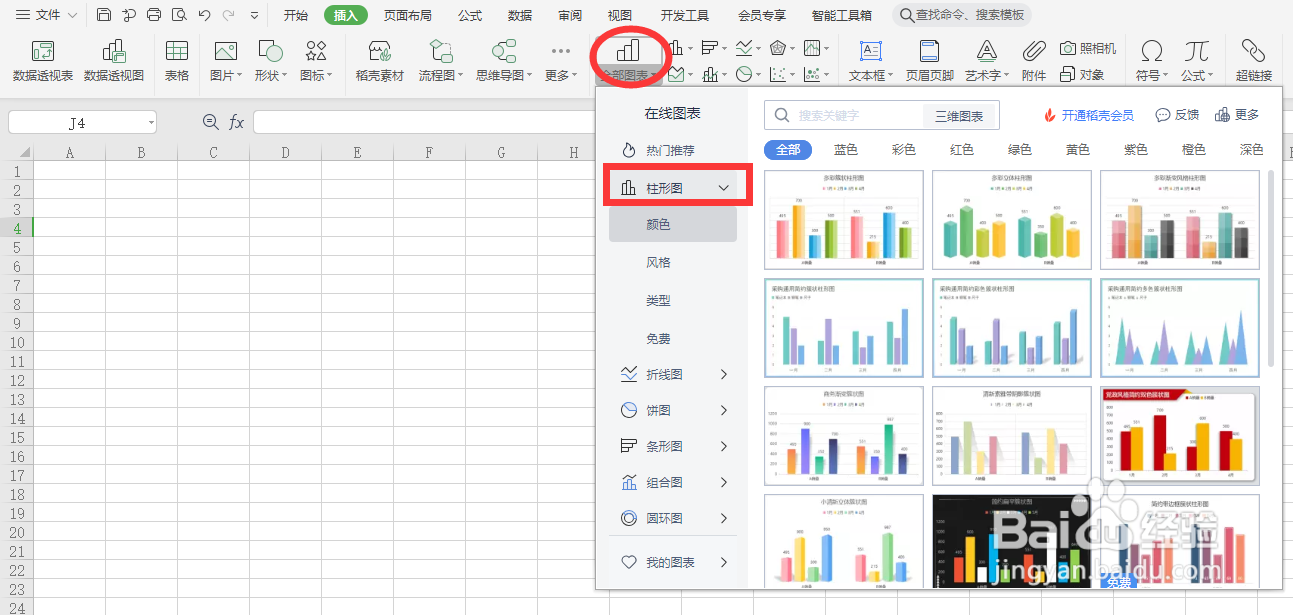Viewport: 1293px width, 615px height.
Task: Filter charts by 紫色 purple
Action: pyautogui.click(x=1136, y=149)
